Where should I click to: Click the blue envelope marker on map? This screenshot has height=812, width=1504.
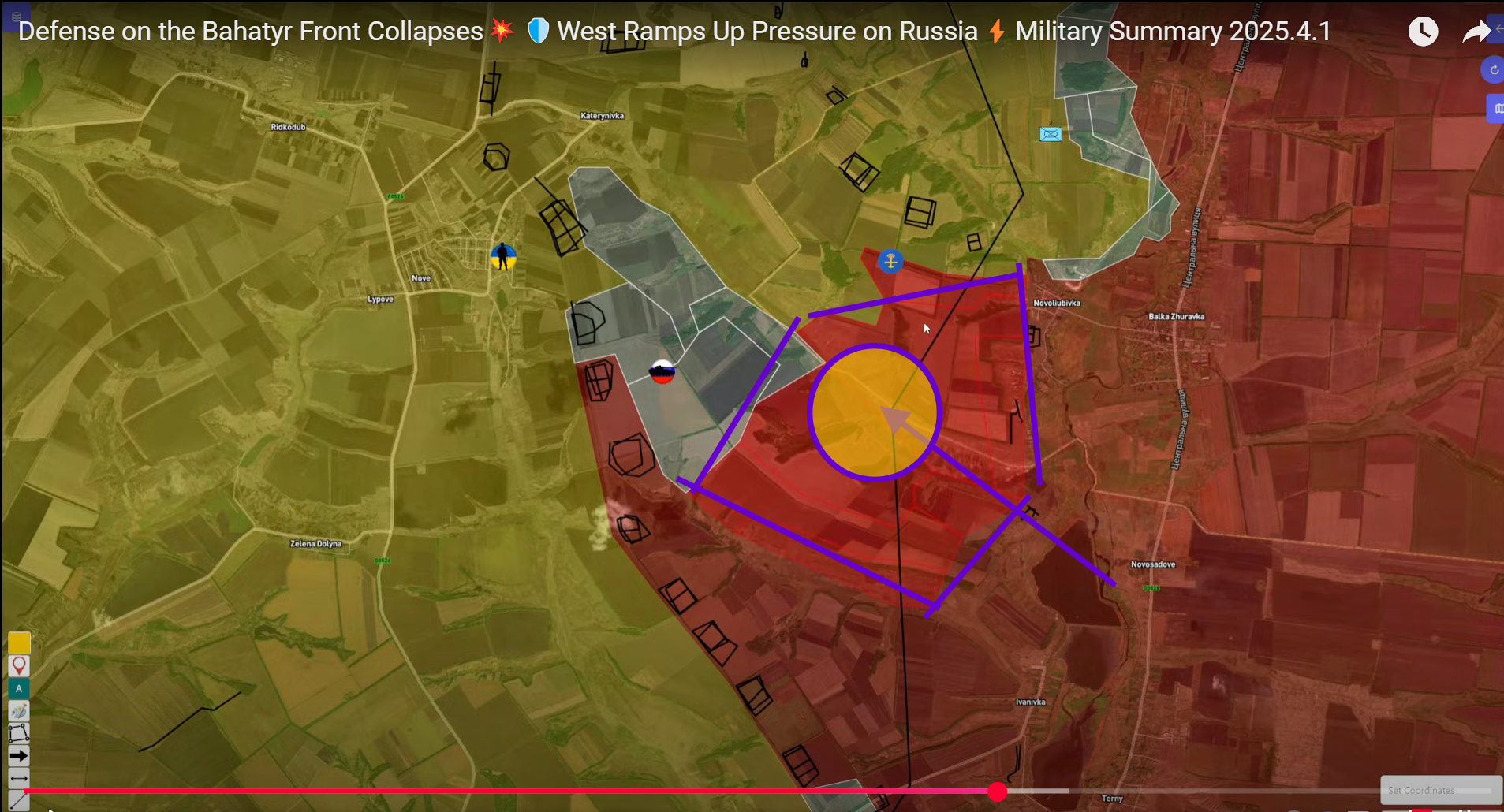click(x=1051, y=134)
